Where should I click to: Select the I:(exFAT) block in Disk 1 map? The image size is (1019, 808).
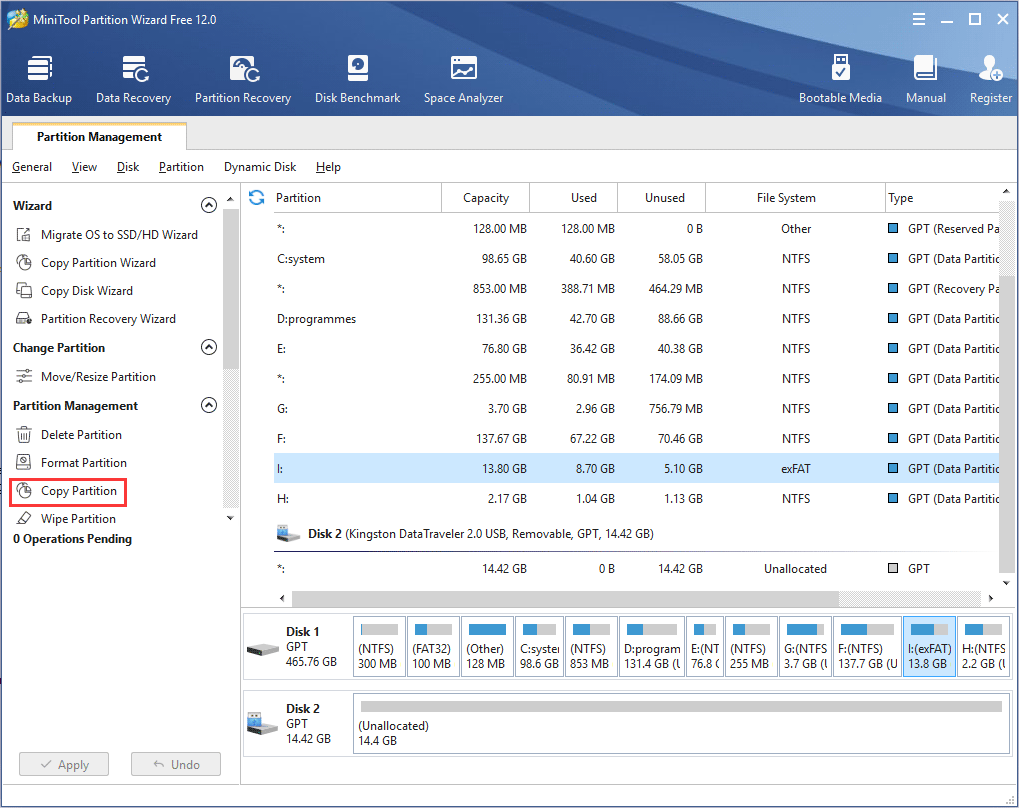pyautogui.click(x=928, y=646)
